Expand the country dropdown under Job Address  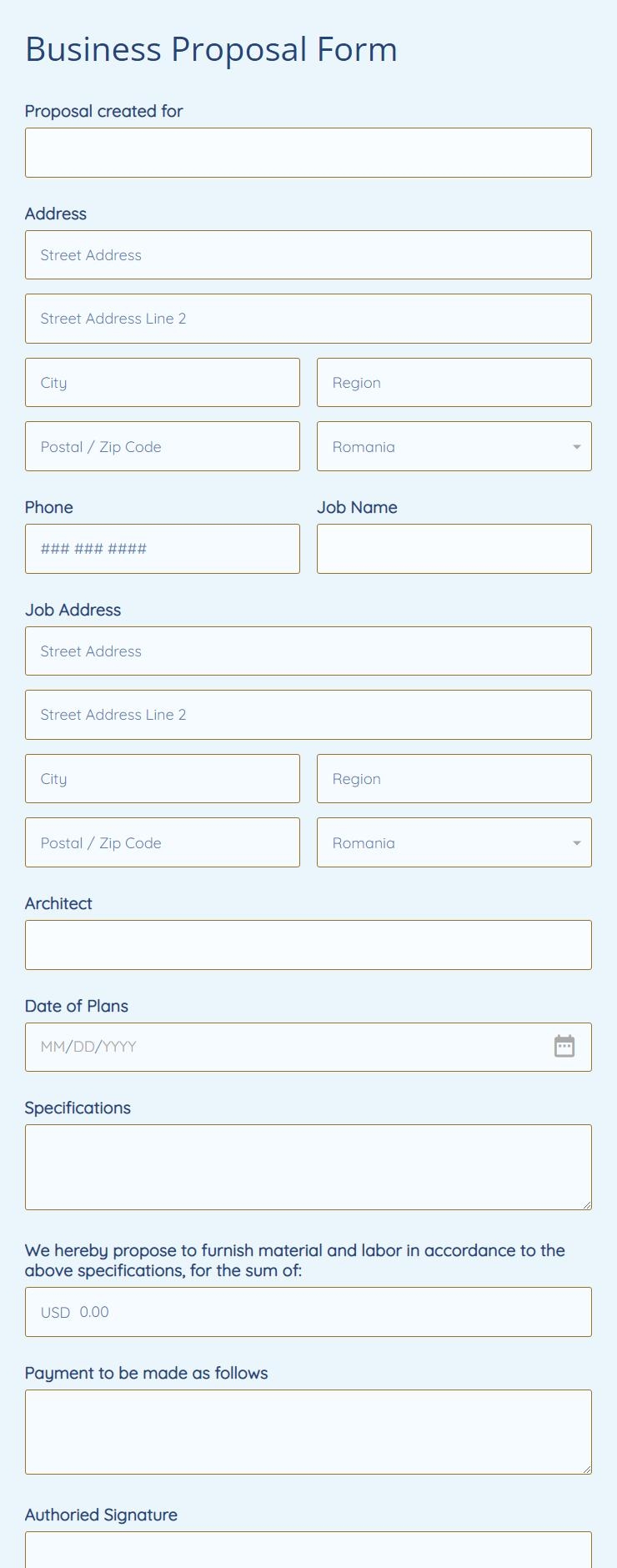point(574,842)
